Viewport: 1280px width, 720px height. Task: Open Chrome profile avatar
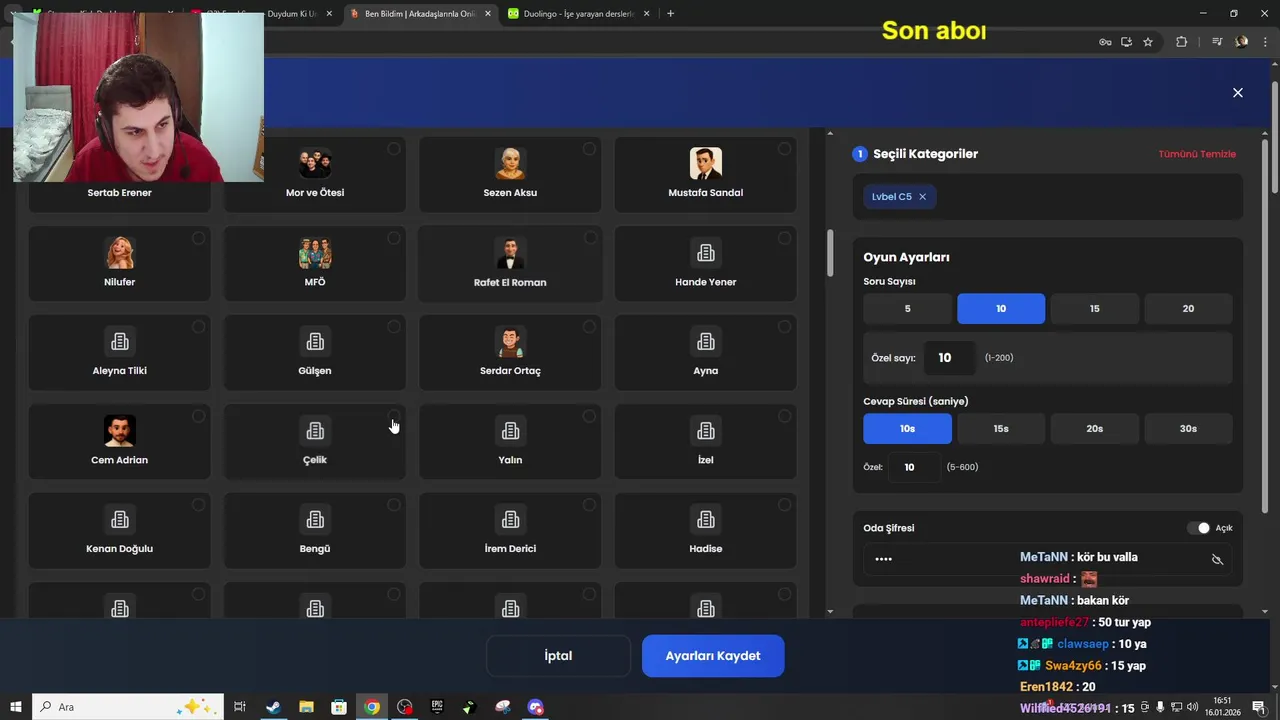1242,42
